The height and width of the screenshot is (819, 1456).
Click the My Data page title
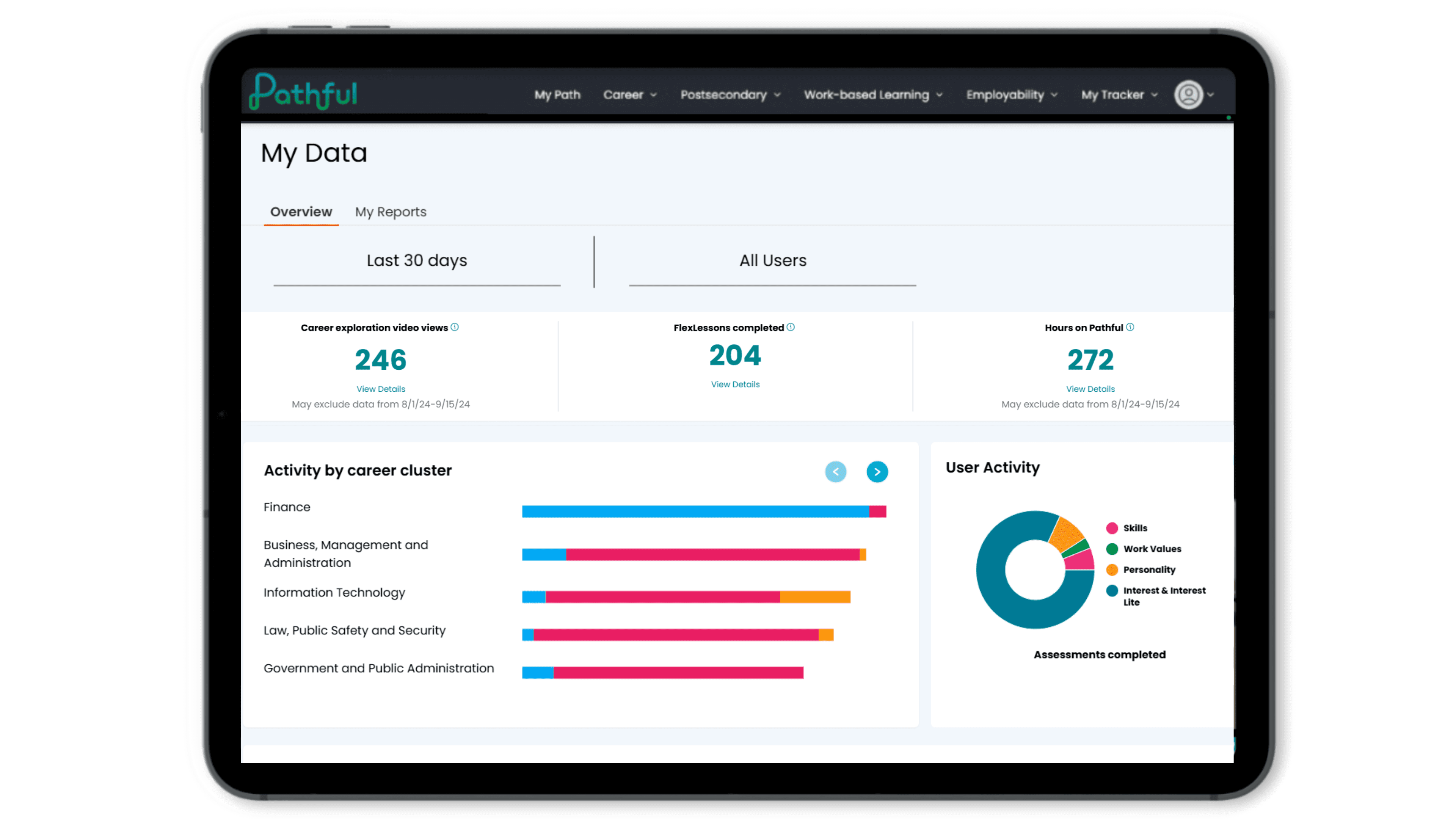click(x=314, y=154)
